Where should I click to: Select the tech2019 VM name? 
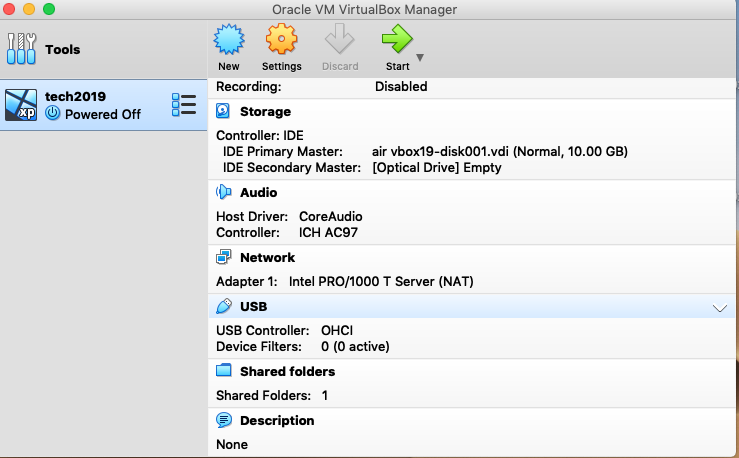[75, 97]
